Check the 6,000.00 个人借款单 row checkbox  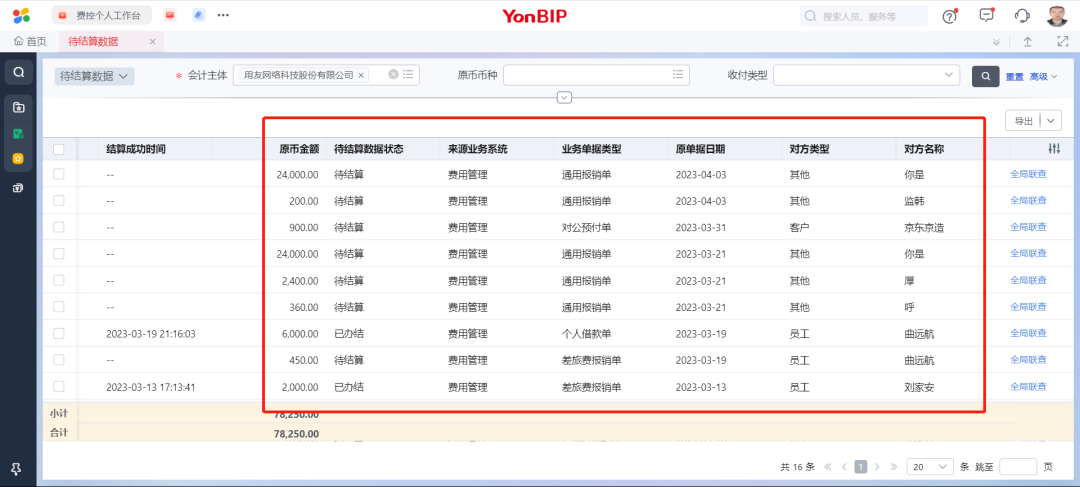[x=59, y=333]
